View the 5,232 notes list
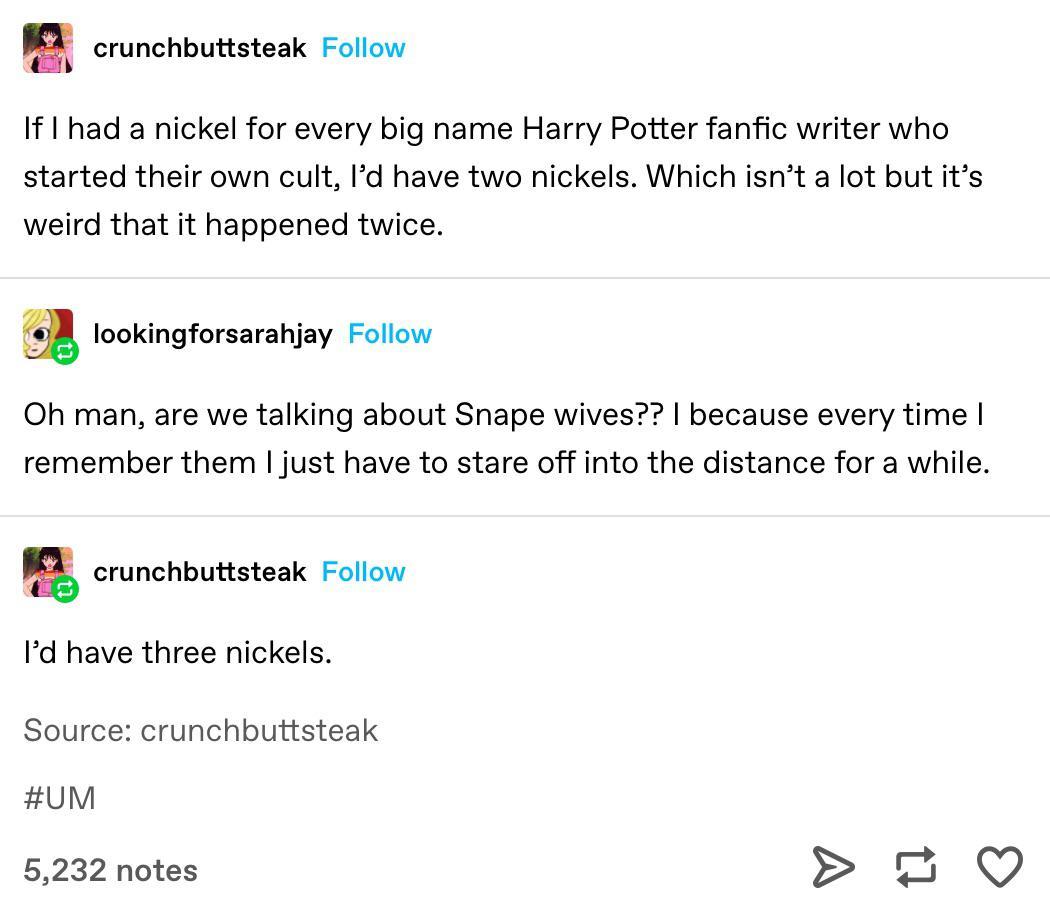Viewport: 1050px width, 902px height. pyautogui.click(x=110, y=869)
